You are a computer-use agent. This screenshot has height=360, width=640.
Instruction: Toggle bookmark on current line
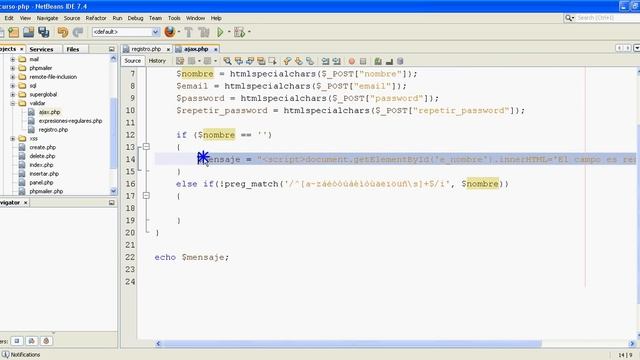coord(310,61)
